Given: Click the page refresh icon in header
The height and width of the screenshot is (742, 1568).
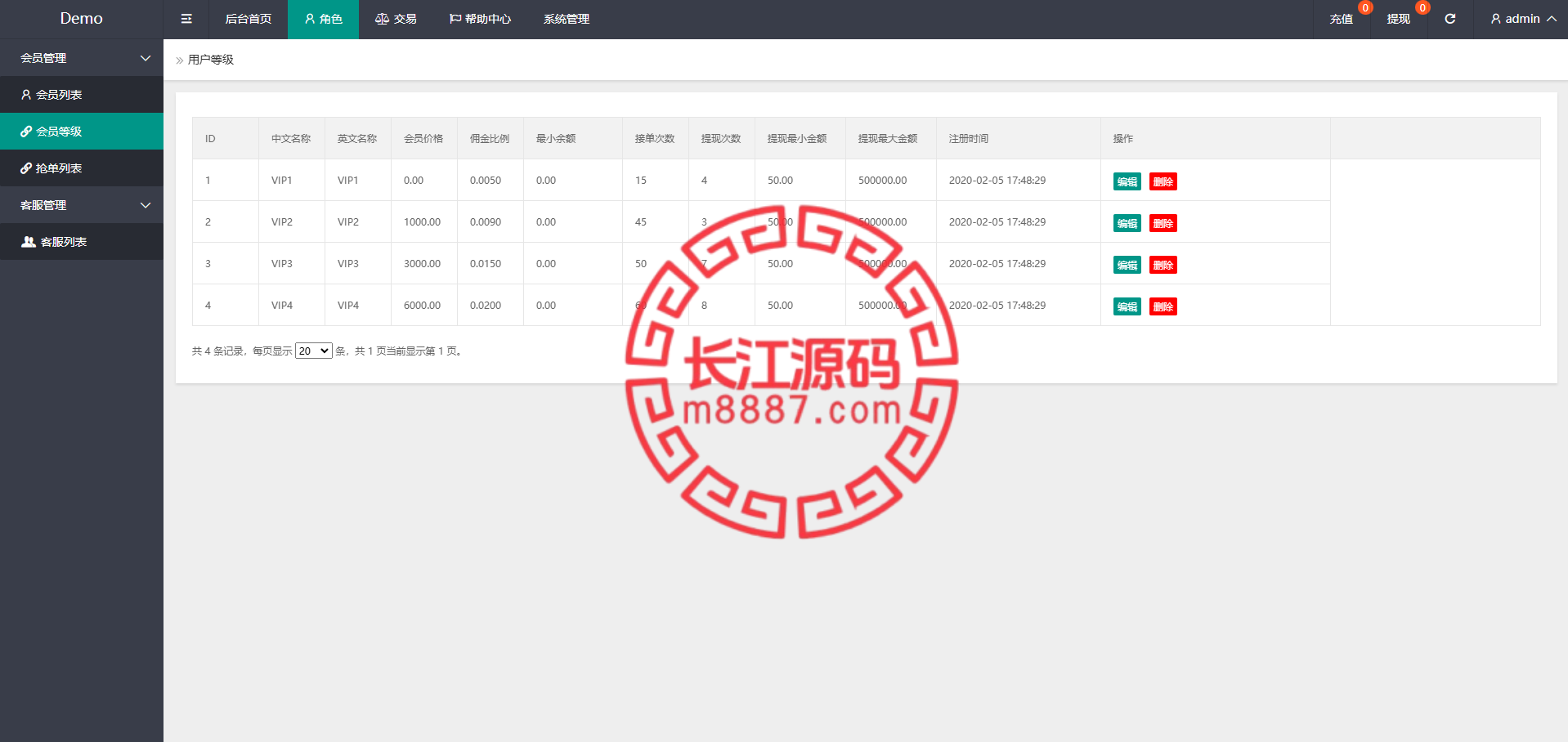Looking at the screenshot, I should click(1449, 19).
